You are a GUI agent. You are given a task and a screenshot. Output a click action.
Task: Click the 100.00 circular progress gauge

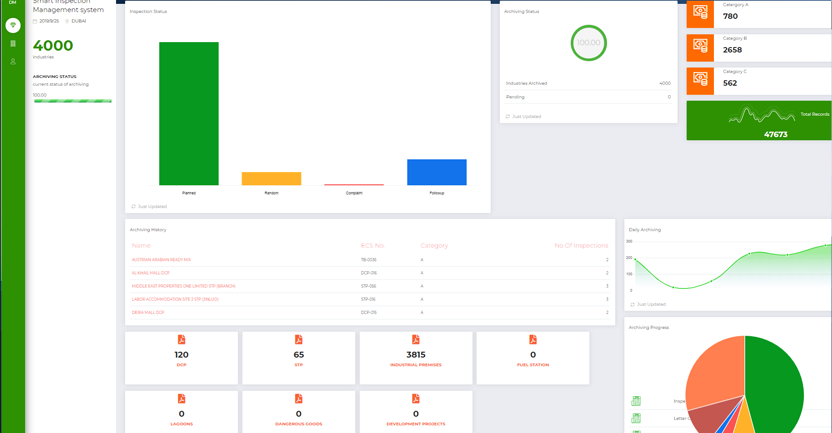pos(588,43)
